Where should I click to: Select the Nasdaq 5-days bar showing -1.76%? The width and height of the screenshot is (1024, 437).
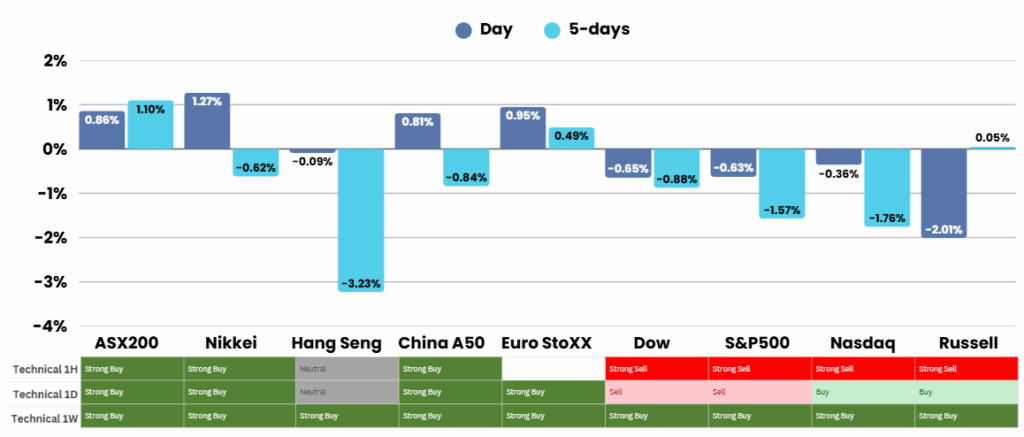(x=887, y=187)
